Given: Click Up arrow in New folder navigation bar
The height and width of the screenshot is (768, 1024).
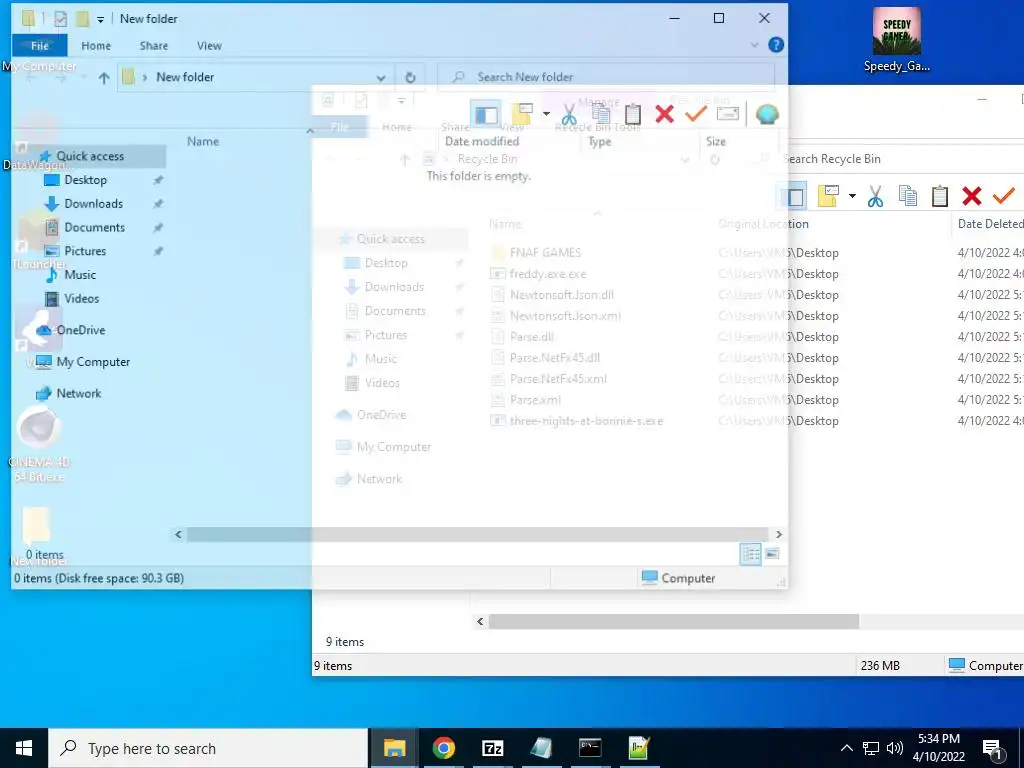Looking at the screenshot, I should point(104,78).
